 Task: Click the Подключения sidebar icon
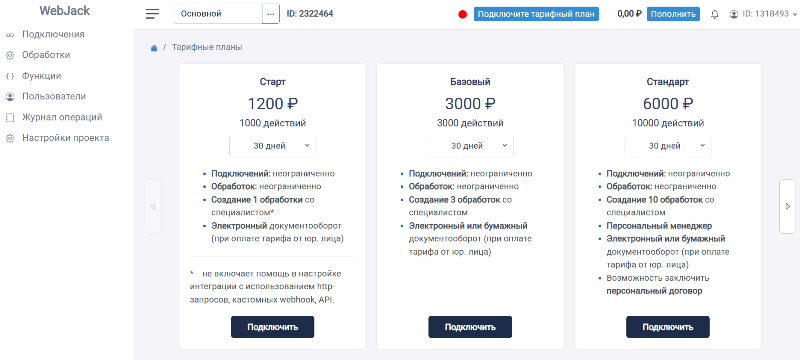click(x=10, y=35)
